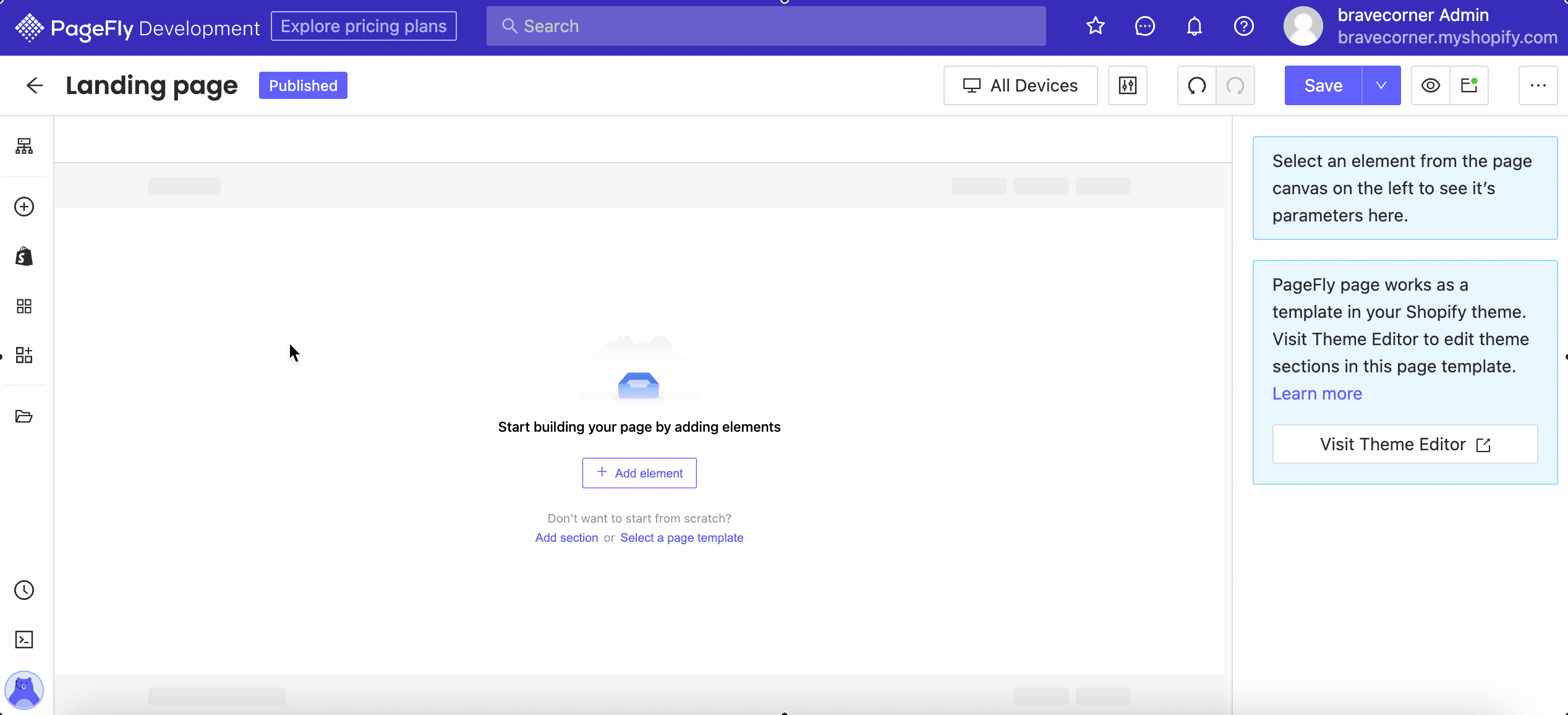Screen dimensions: 1568x715
Task: Click the Learn more link
Action: click(x=1317, y=393)
